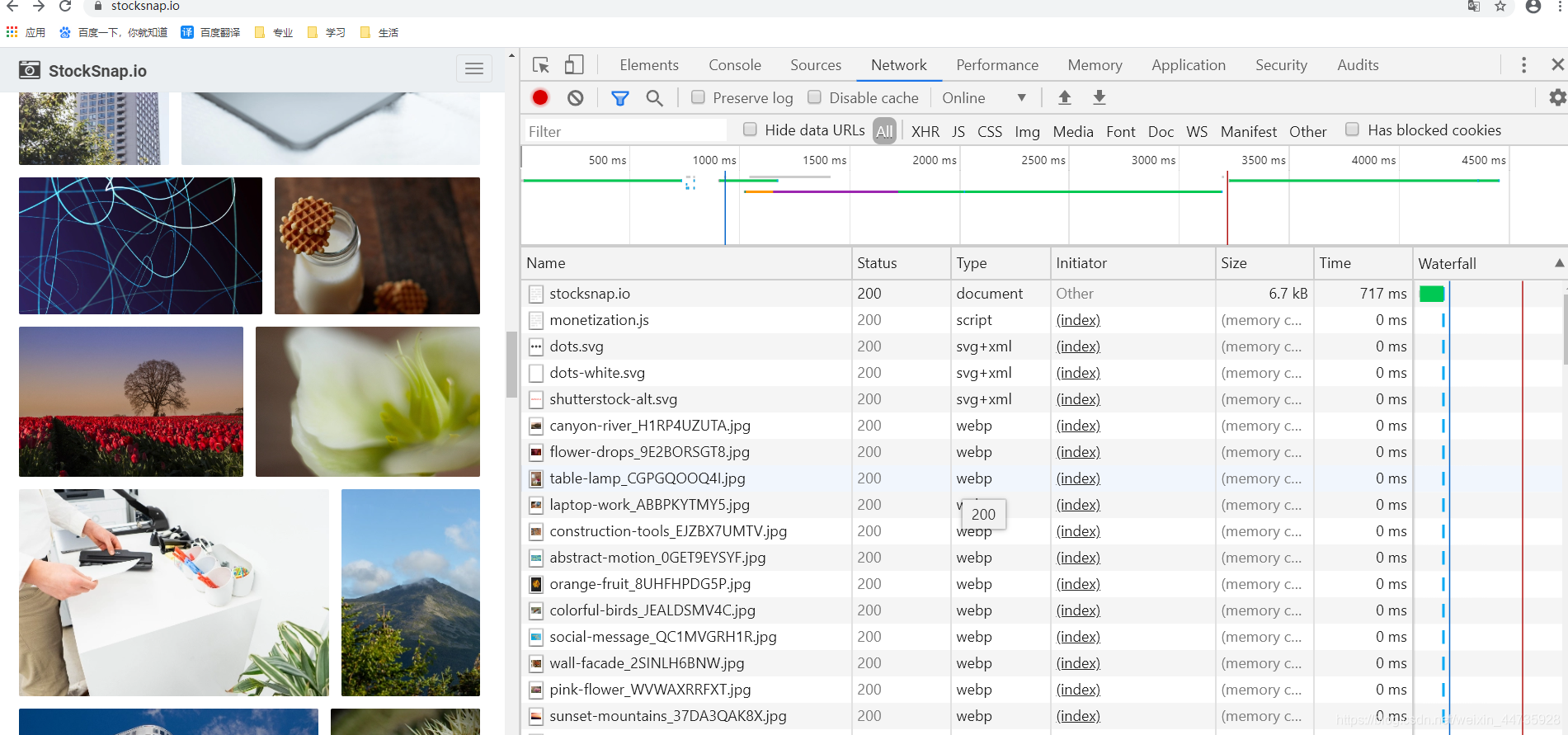The width and height of the screenshot is (1568, 735).
Task: Open the 百度翻译 bookmark
Action: (210, 32)
